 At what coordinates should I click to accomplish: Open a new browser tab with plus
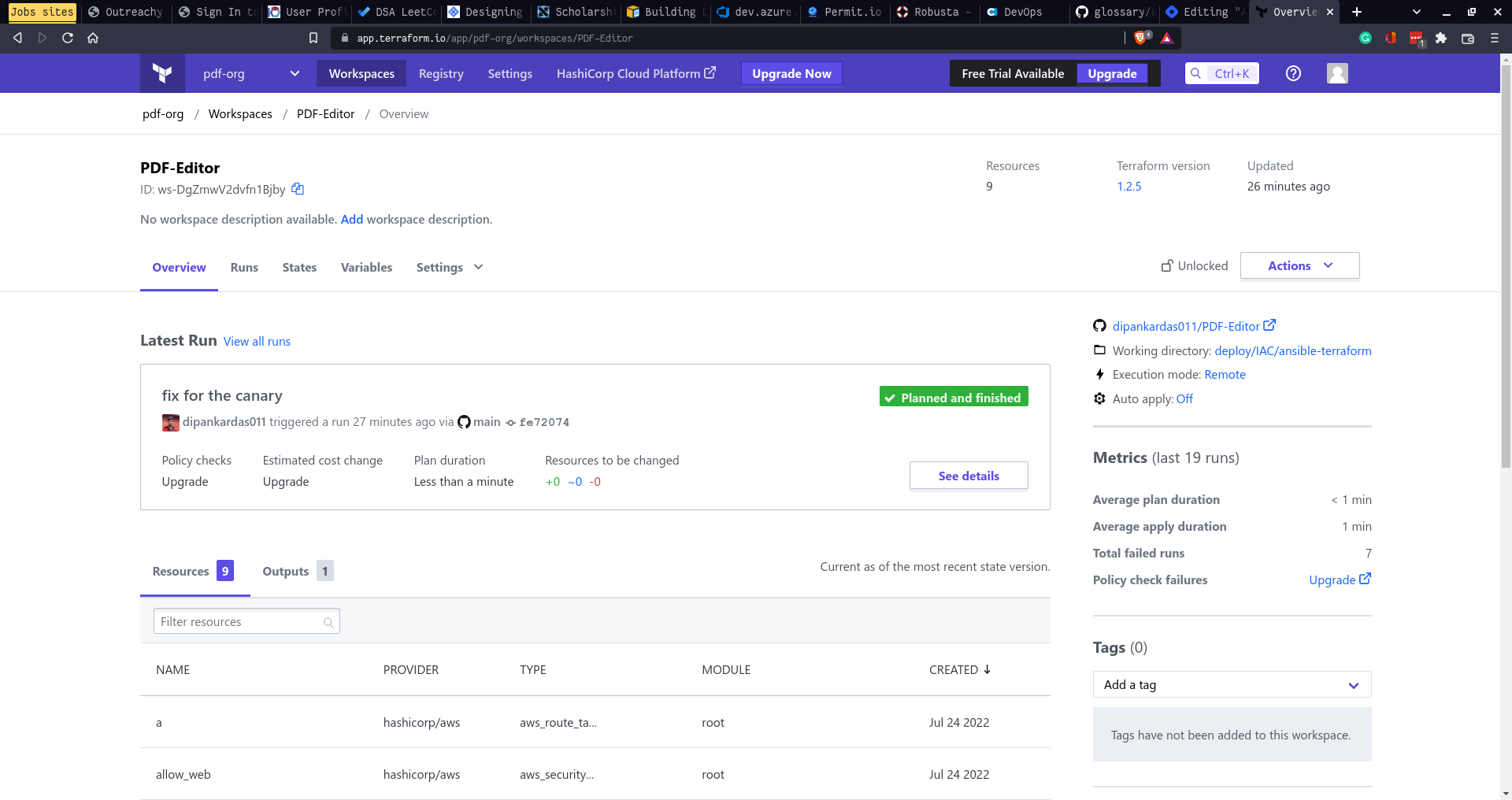(1357, 12)
